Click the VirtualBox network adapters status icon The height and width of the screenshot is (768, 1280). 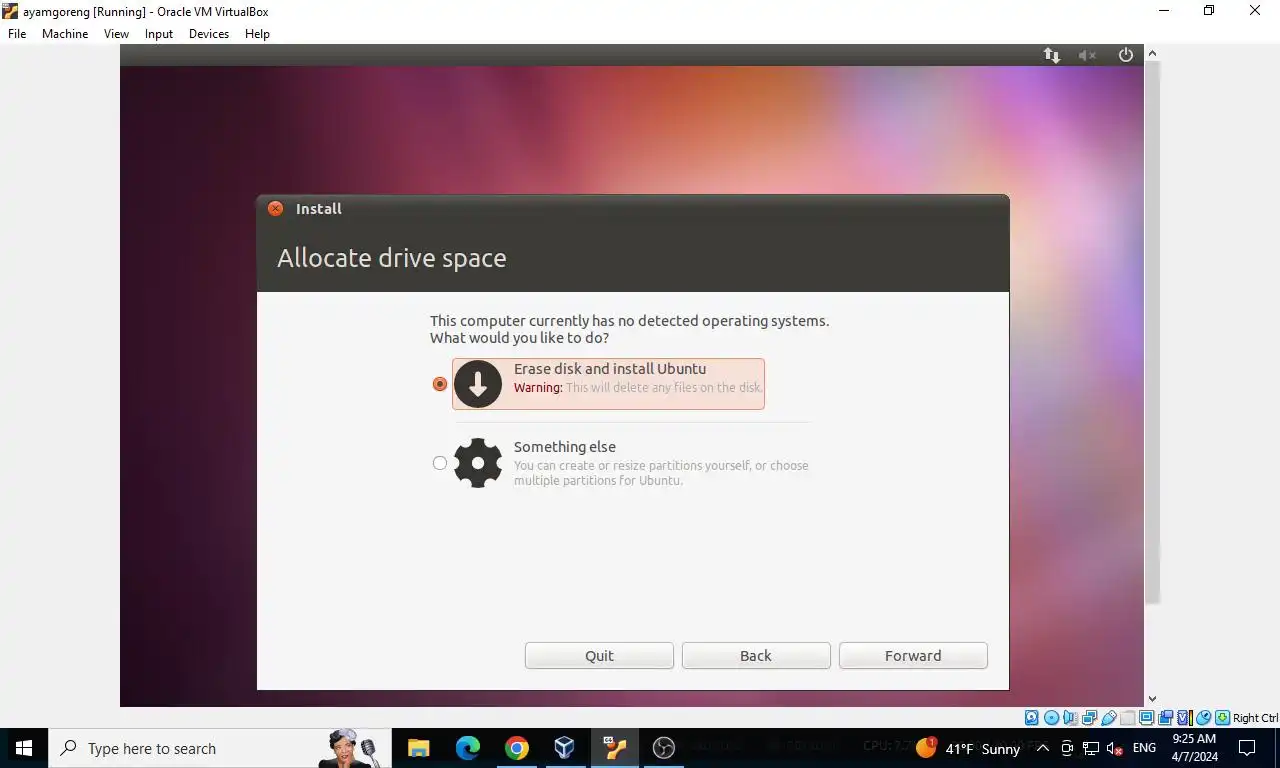click(1089, 718)
